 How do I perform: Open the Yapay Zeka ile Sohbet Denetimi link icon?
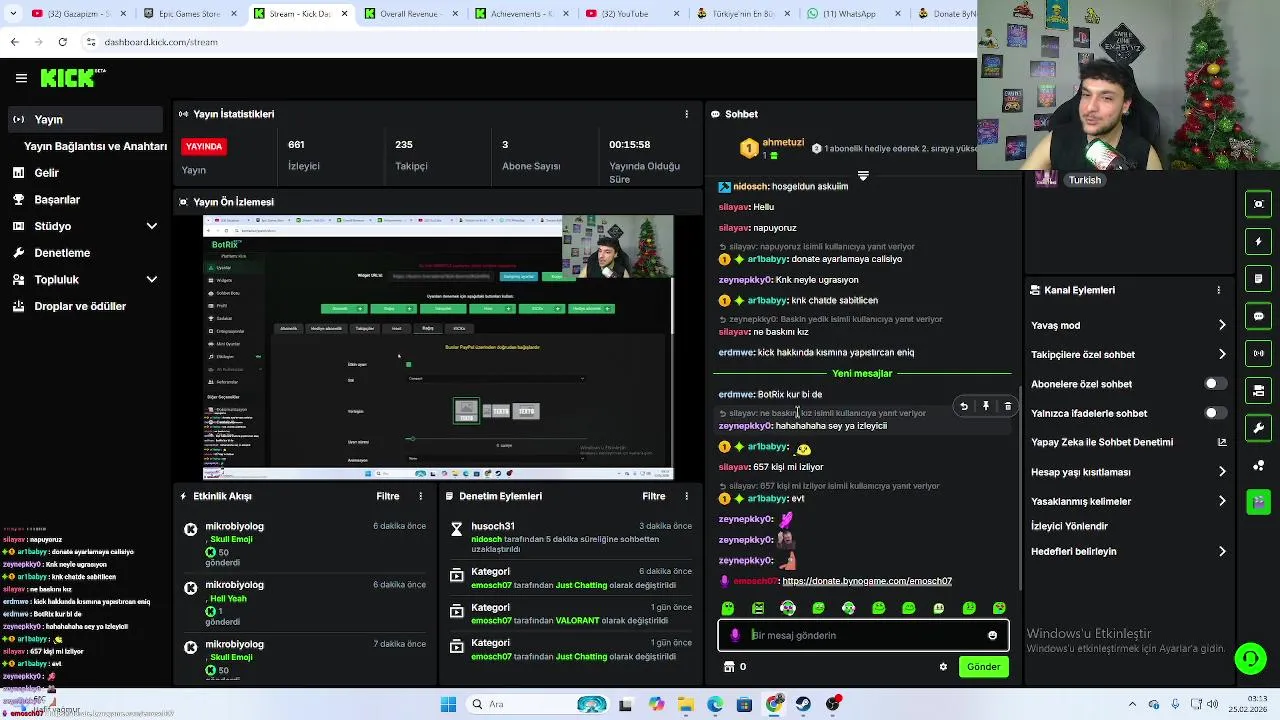pos(1221,442)
